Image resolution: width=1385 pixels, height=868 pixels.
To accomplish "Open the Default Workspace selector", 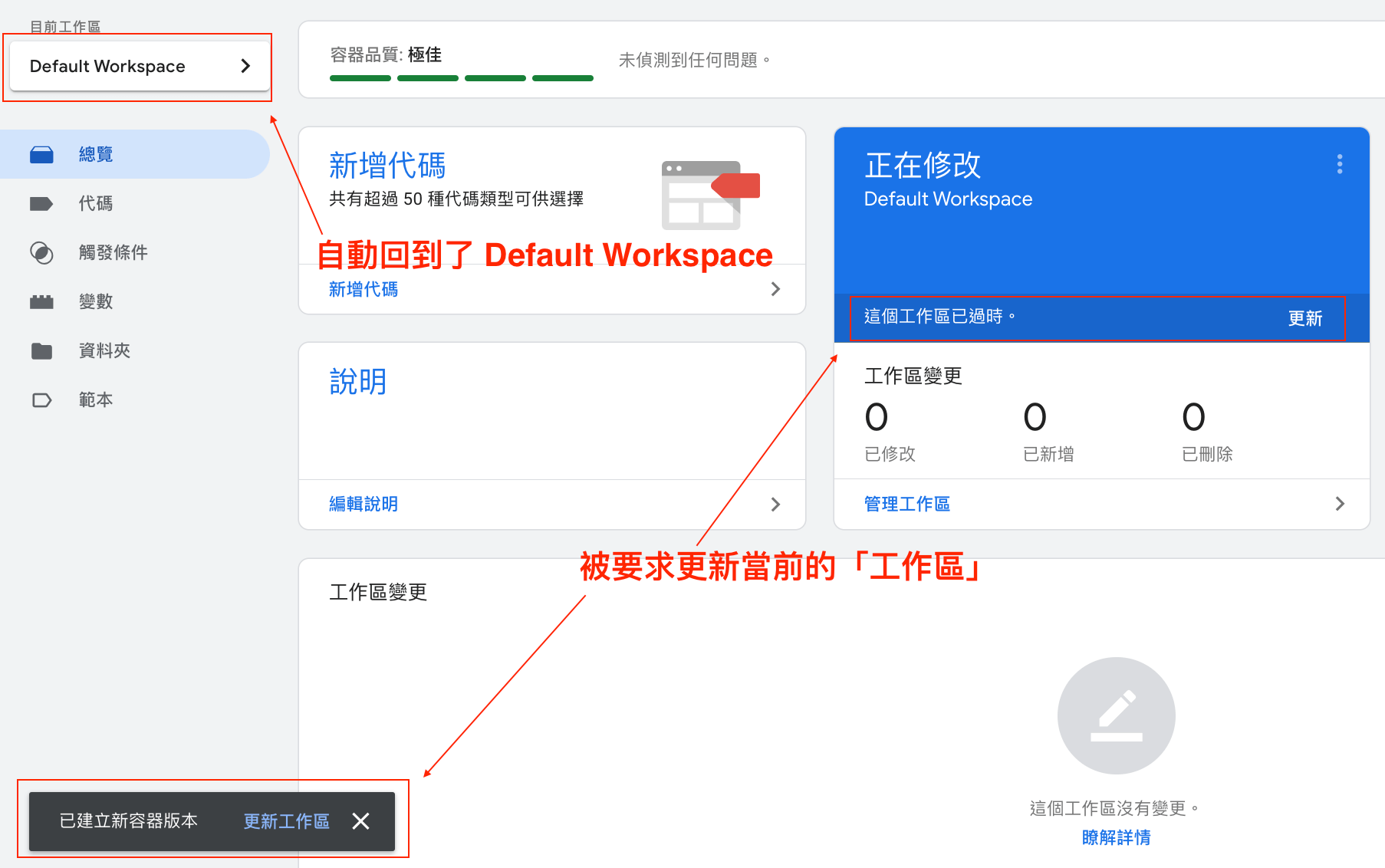I will (140, 67).
